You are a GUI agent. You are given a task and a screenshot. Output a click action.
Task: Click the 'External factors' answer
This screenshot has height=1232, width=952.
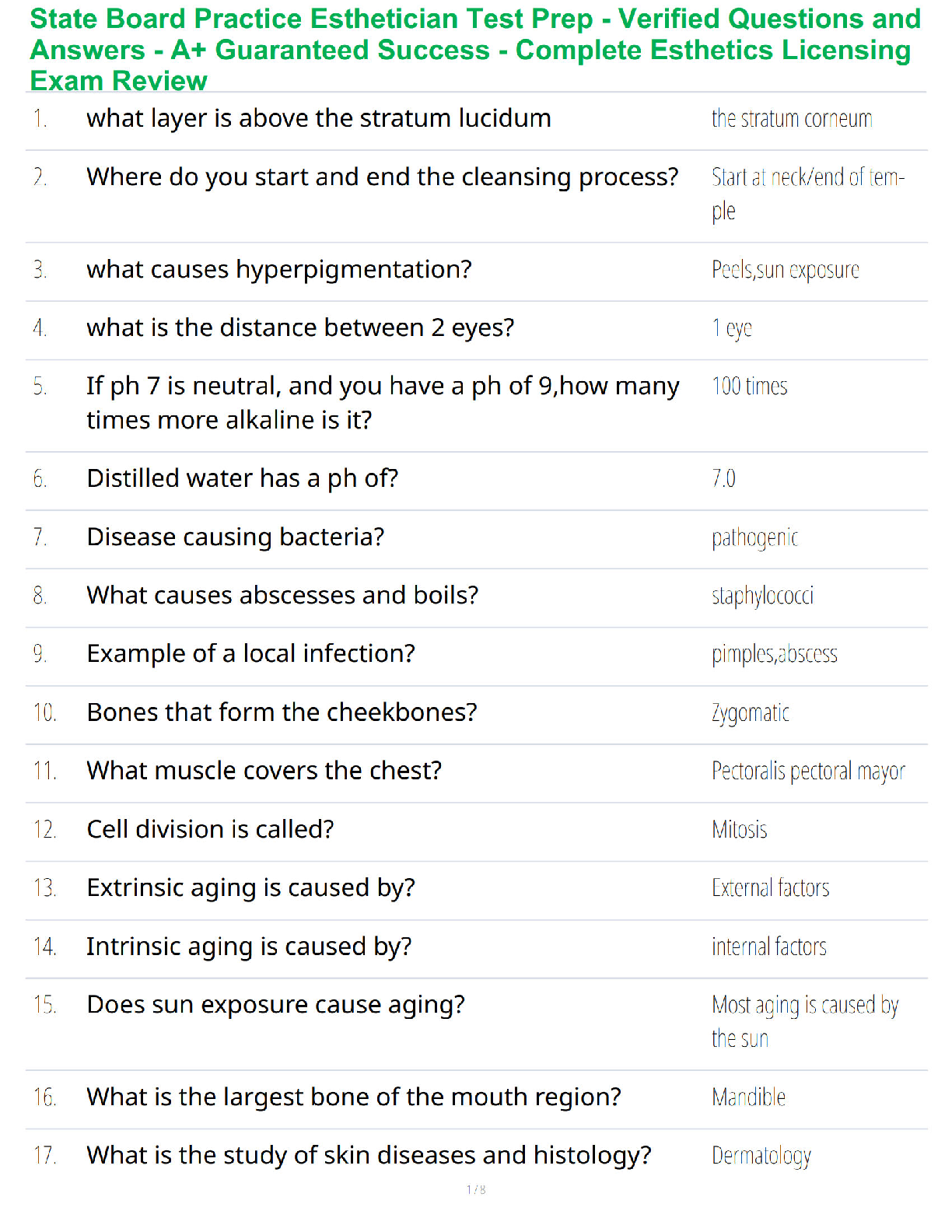tap(770, 887)
